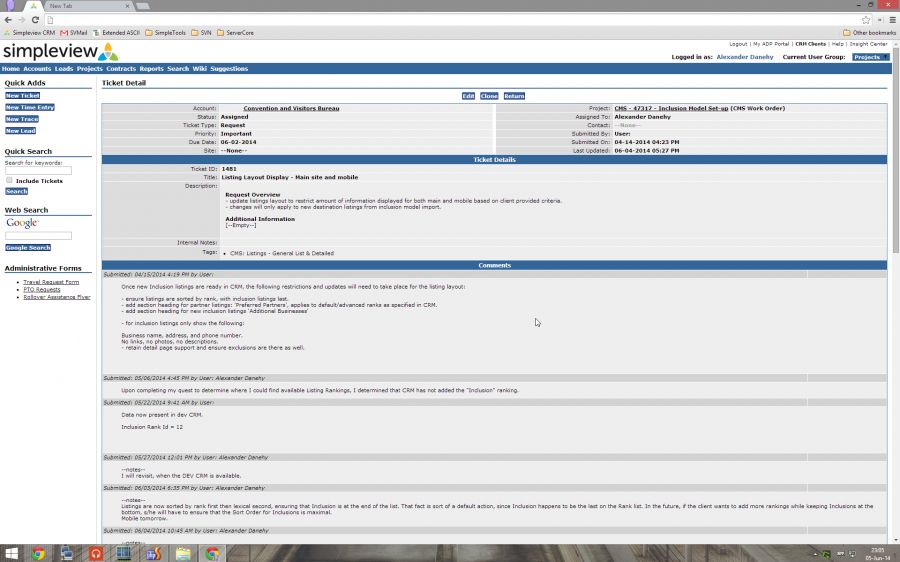Viewport: 900px width, 562px height.
Task: Close the New Tab browser tab
Action: 127,6
